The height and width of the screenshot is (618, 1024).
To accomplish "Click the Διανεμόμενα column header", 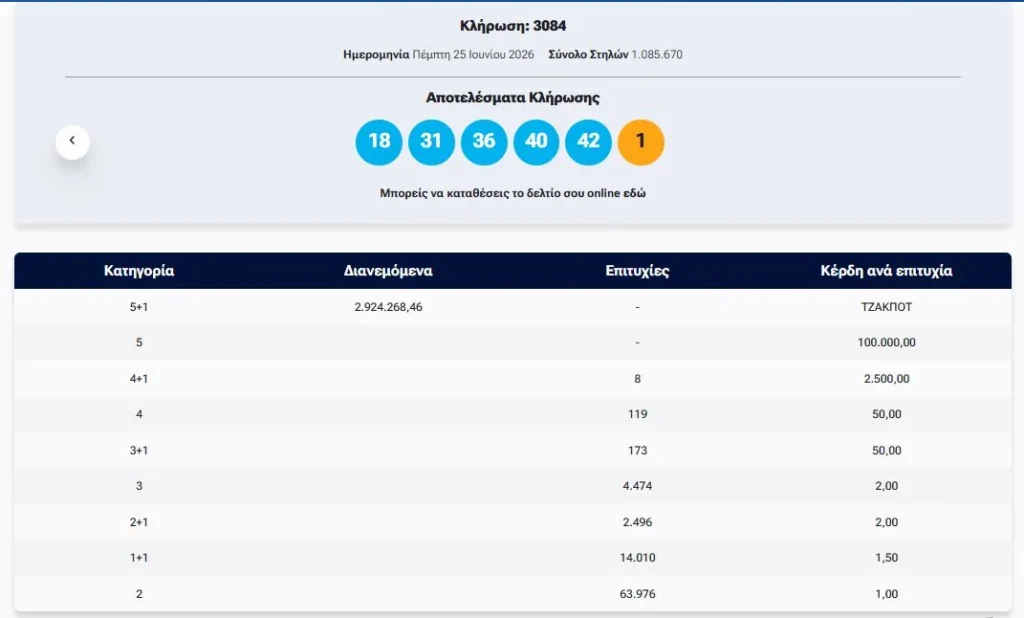I will point(388,270).
